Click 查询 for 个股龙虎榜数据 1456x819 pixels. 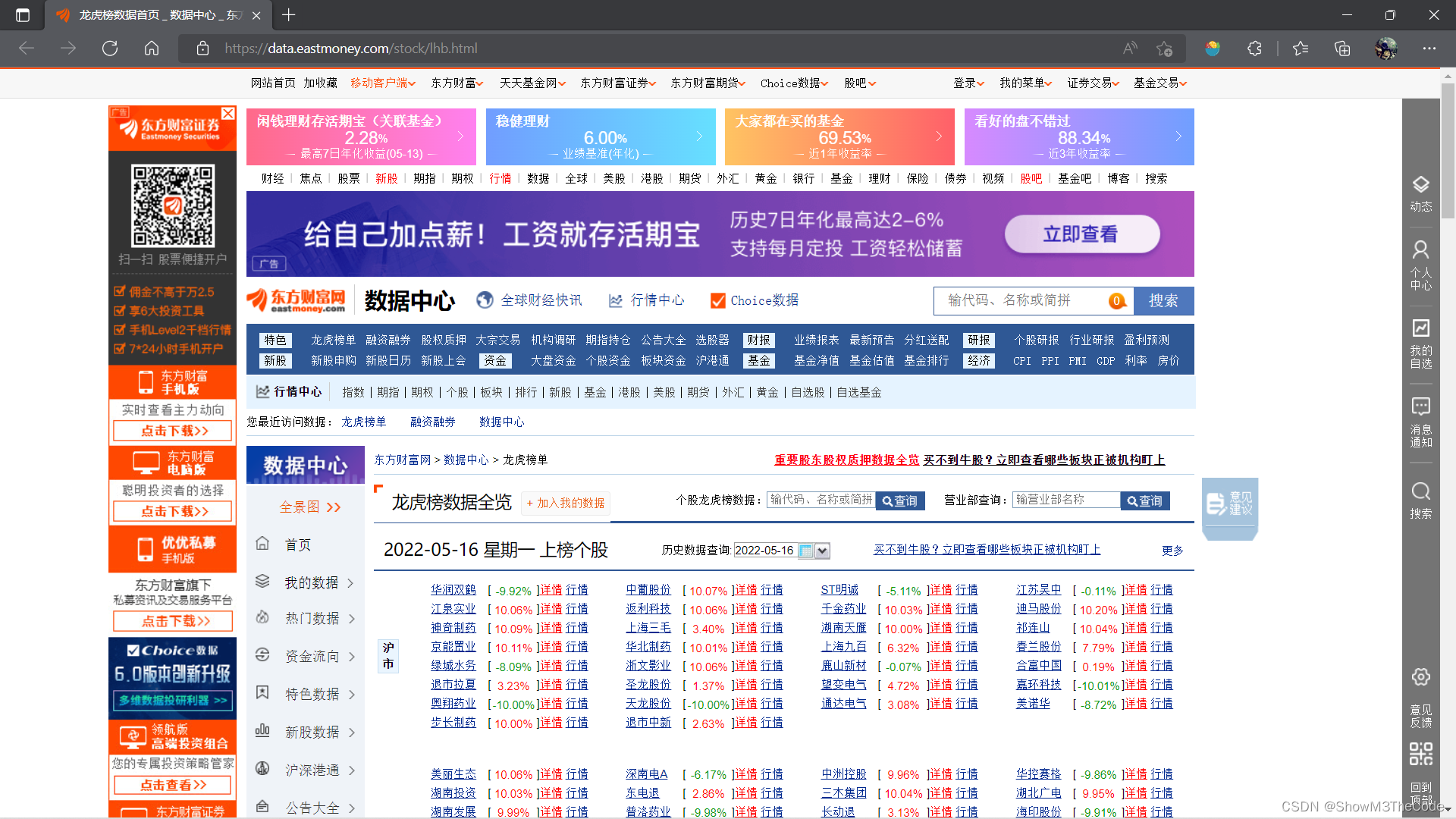click(900, 500)
